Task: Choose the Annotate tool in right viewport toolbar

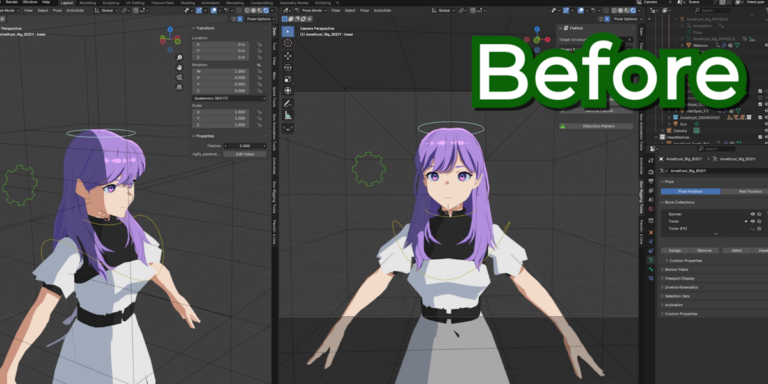Action: [x=288, y=103]
